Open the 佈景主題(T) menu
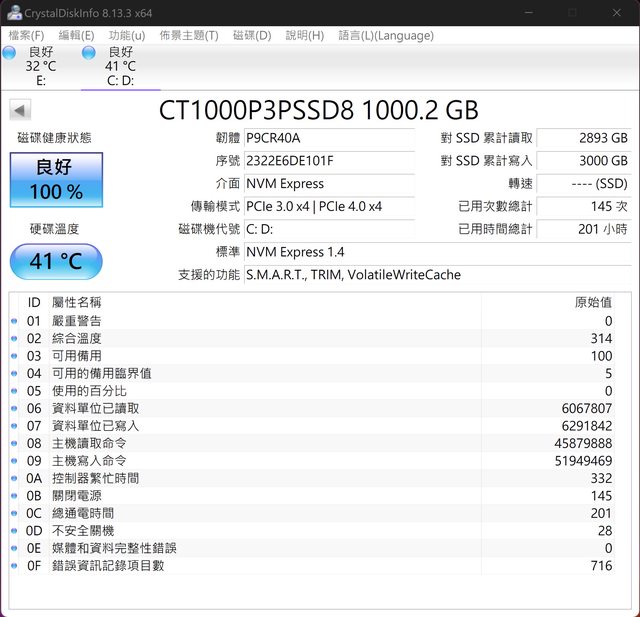The width and height of the screenshot is (640, 617). pos(189,35)
